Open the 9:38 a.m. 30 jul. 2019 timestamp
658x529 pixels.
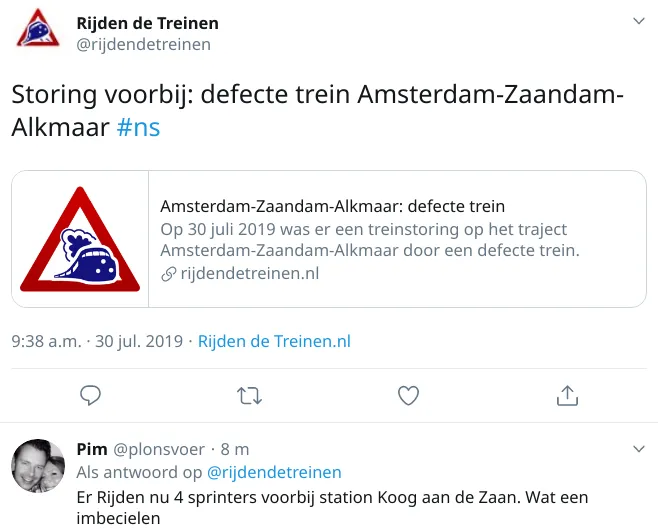(97, 341)
